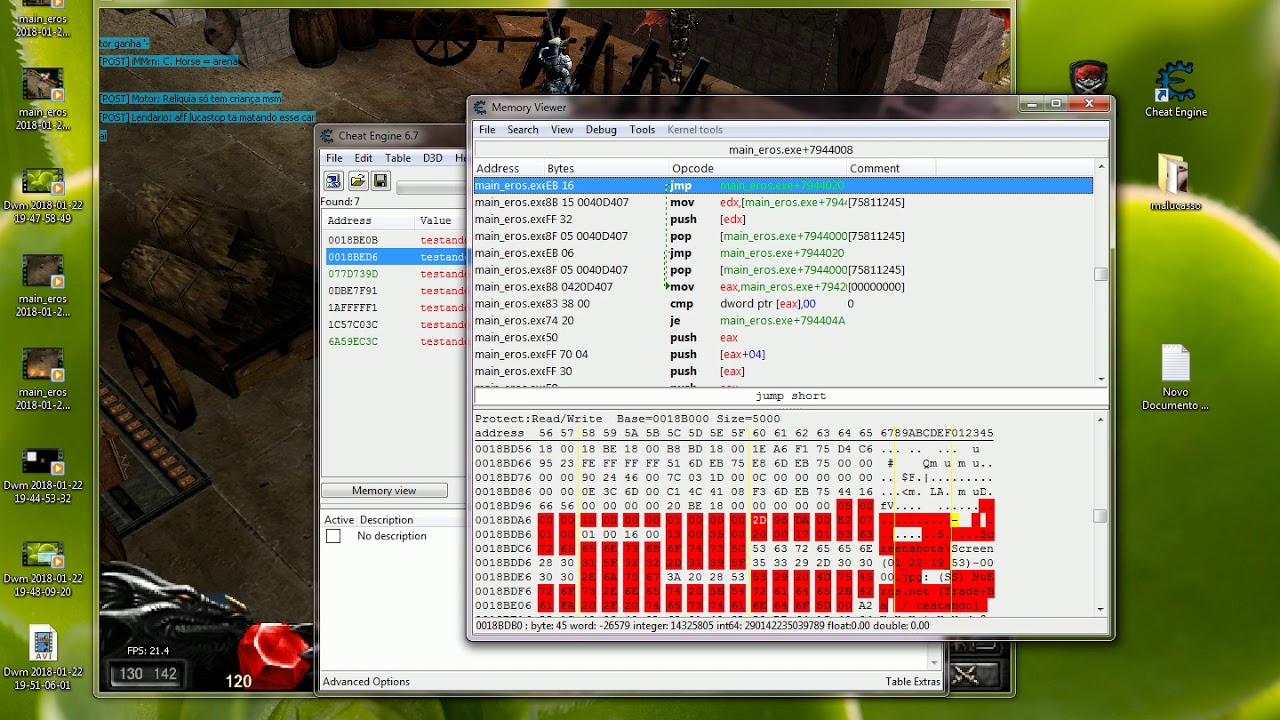Toggle the Active checkbox for No description entry
This screenshot has width=1280, height=720.
[x=333, y=536]
